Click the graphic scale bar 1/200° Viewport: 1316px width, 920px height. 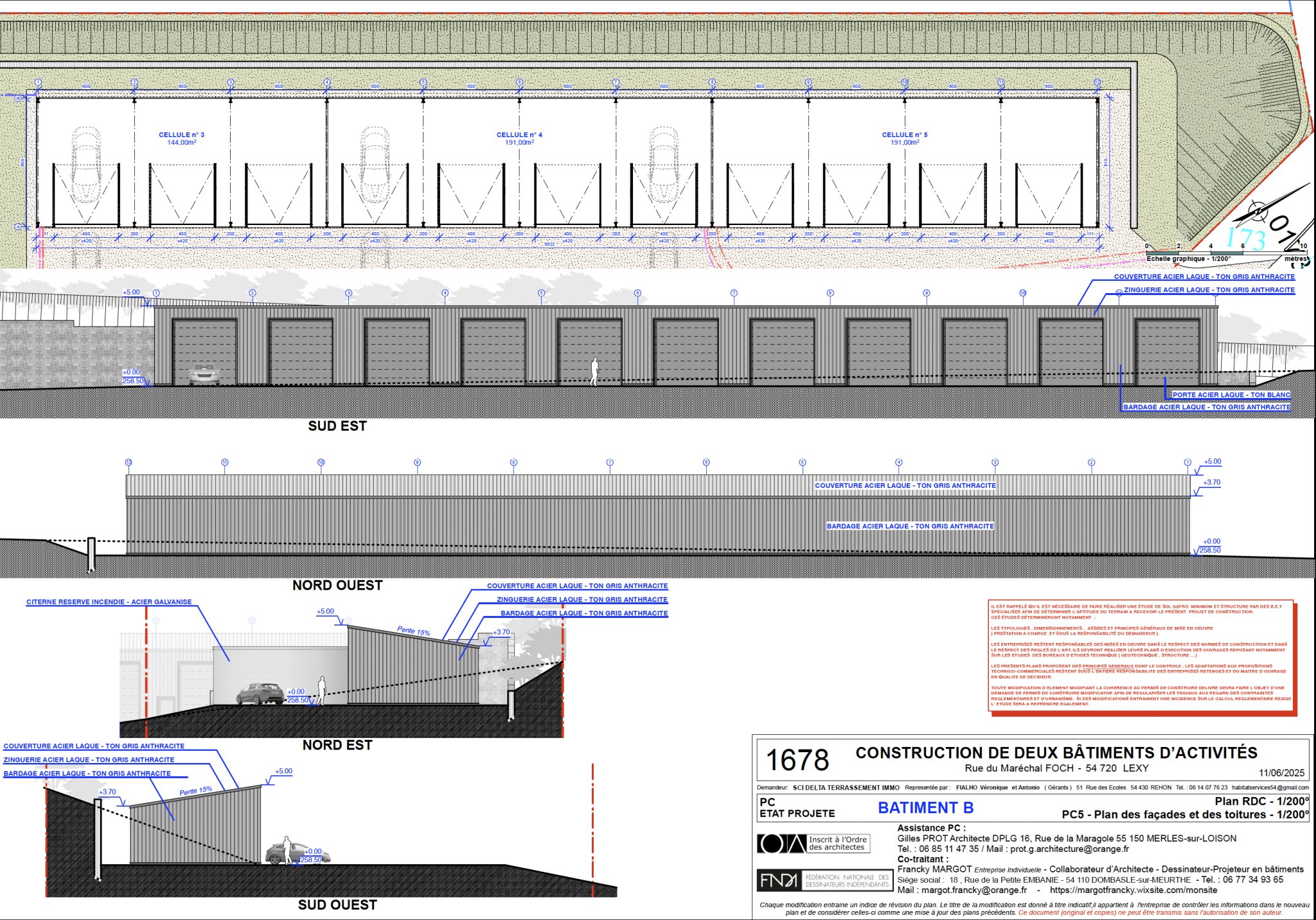point(1226,253)
